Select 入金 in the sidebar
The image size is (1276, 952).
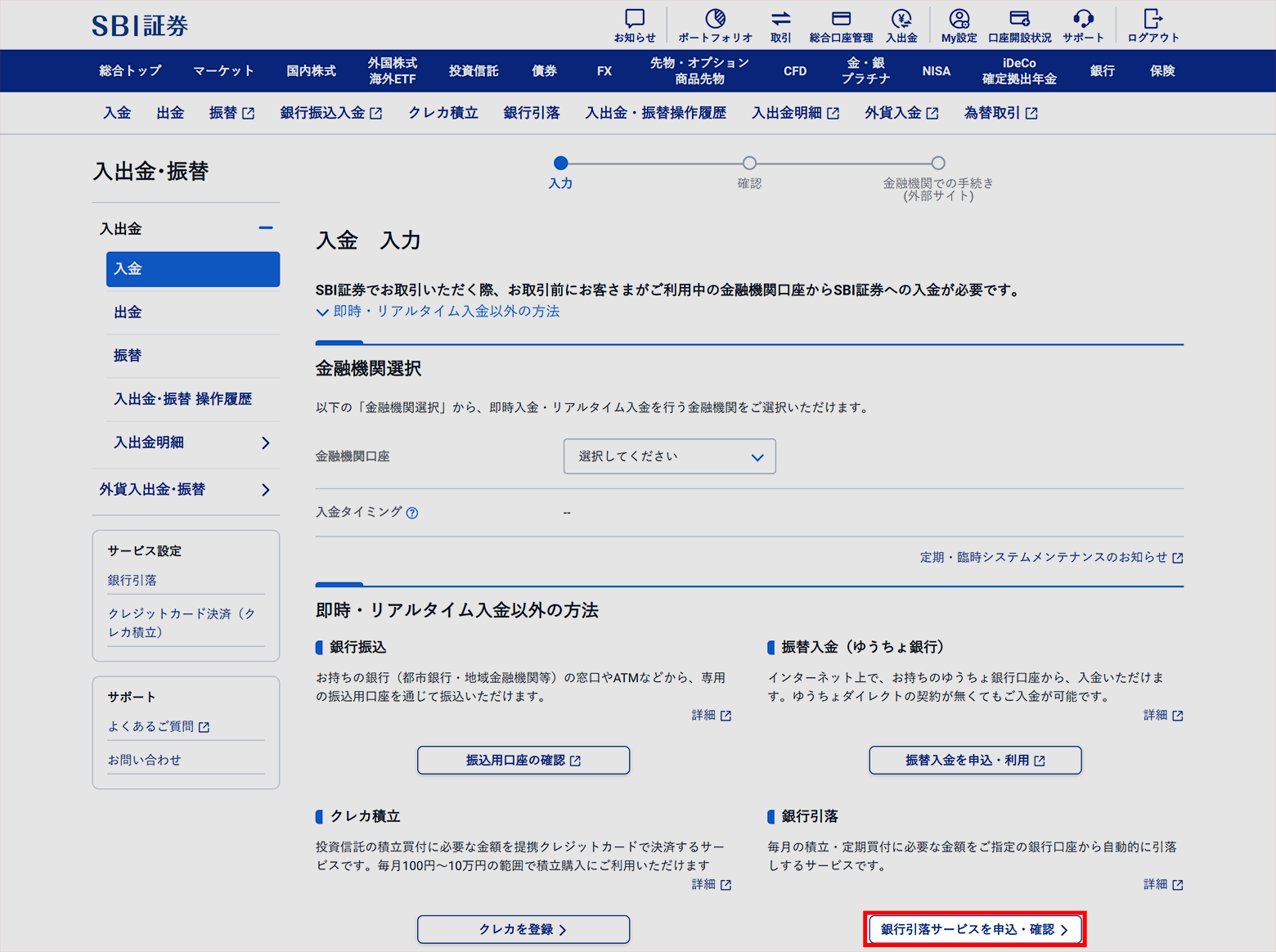click(x=193, y=269)
